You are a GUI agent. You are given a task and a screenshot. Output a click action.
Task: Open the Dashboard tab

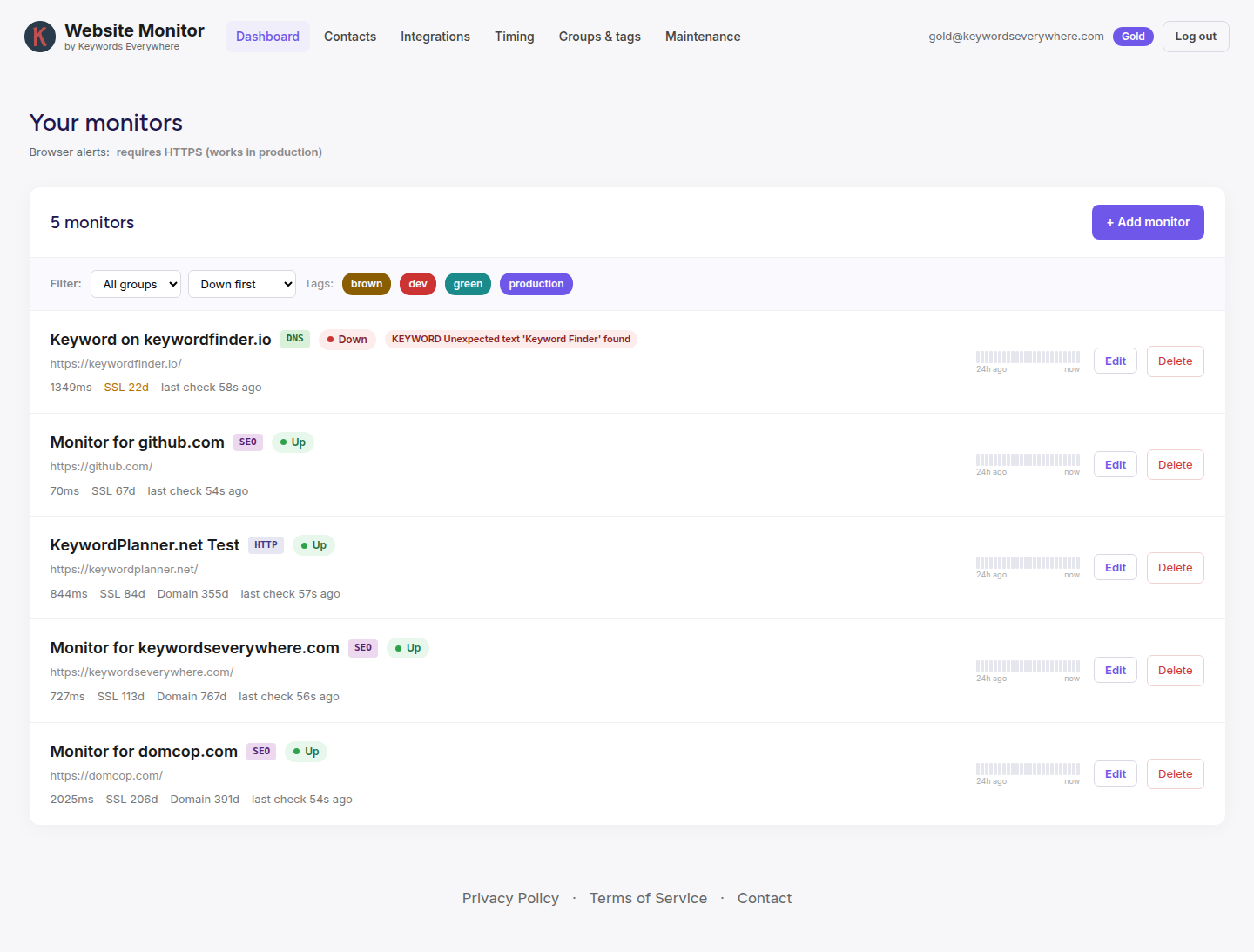coord(267,37)
